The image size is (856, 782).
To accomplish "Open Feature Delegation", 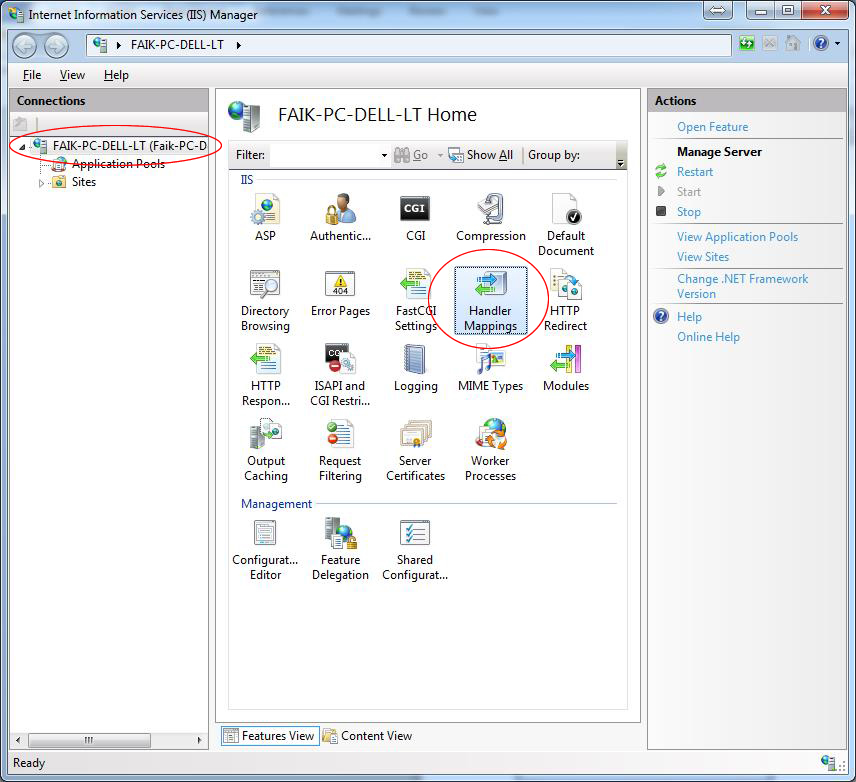I will pyautogui.click(x=341, y=549).
